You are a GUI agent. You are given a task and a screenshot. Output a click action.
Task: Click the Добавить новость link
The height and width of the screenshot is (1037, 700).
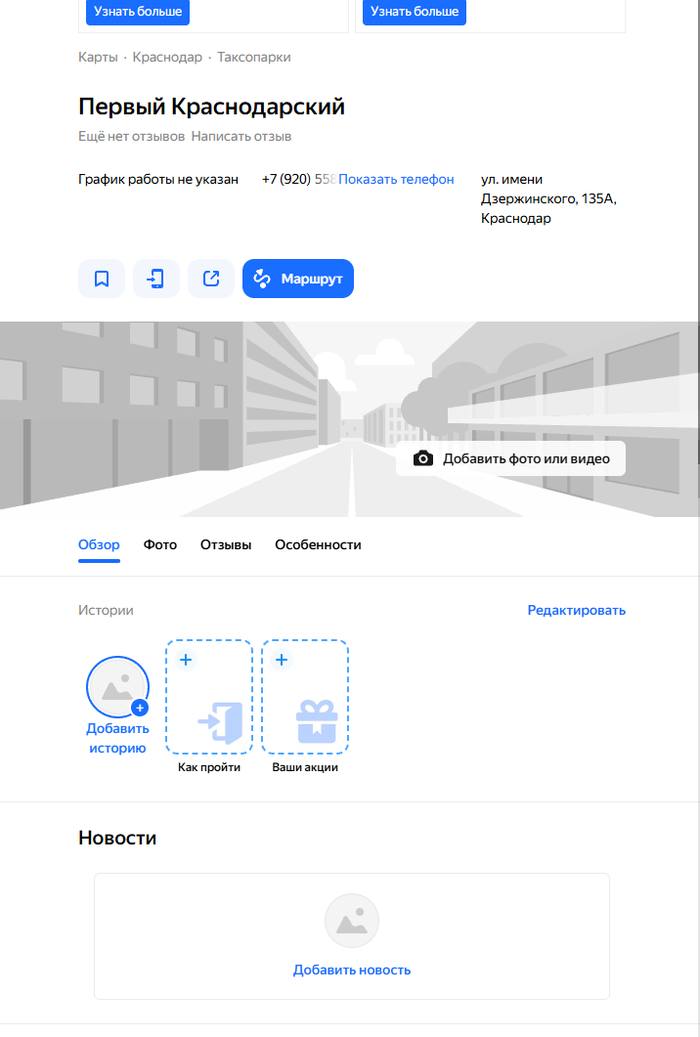352,970
